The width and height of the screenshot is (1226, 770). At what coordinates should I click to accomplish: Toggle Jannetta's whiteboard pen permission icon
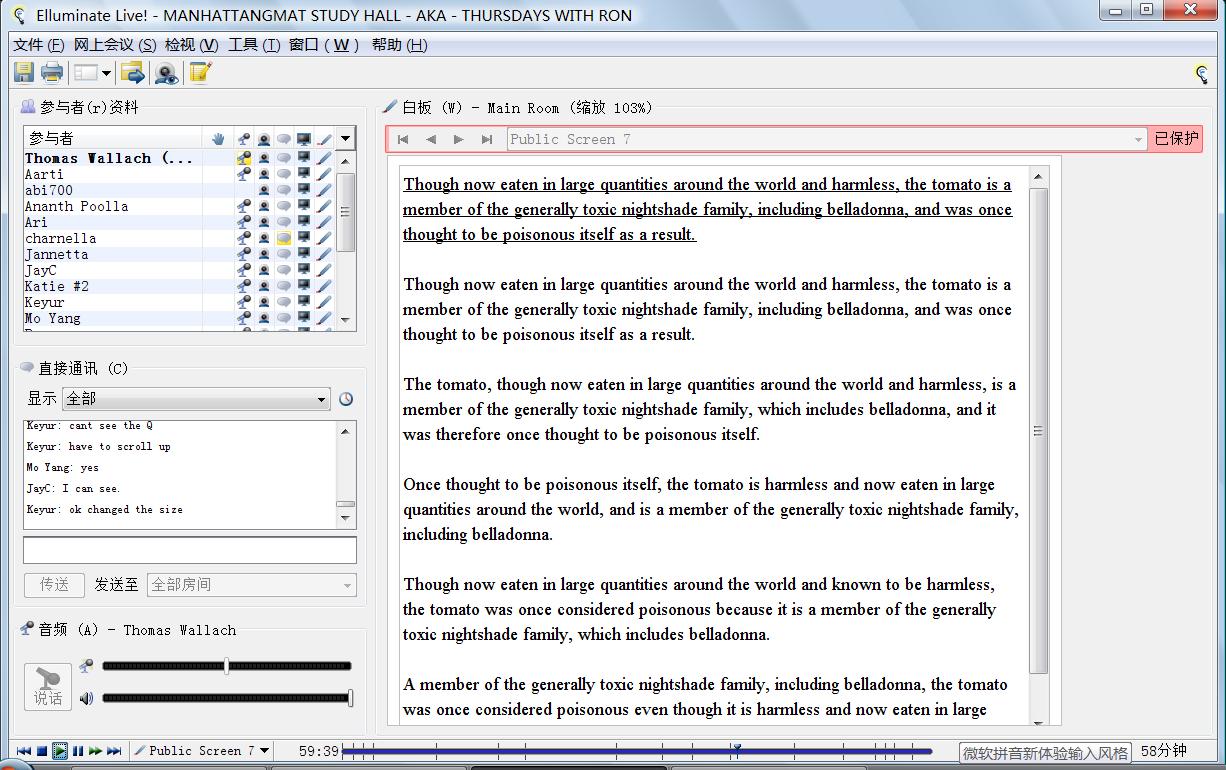click(x=324, y=254)
